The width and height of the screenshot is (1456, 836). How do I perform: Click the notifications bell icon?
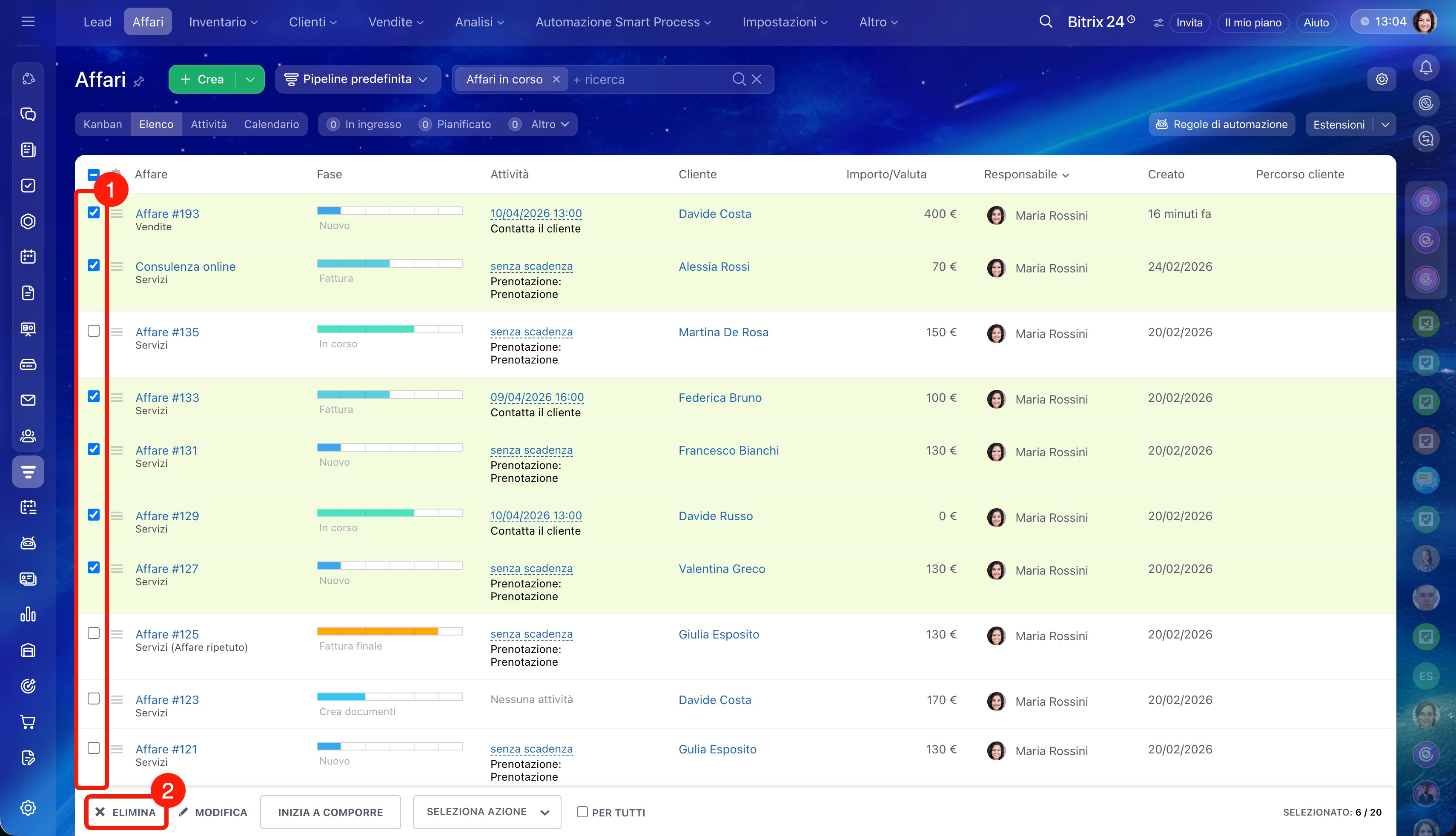[1426, 68]
